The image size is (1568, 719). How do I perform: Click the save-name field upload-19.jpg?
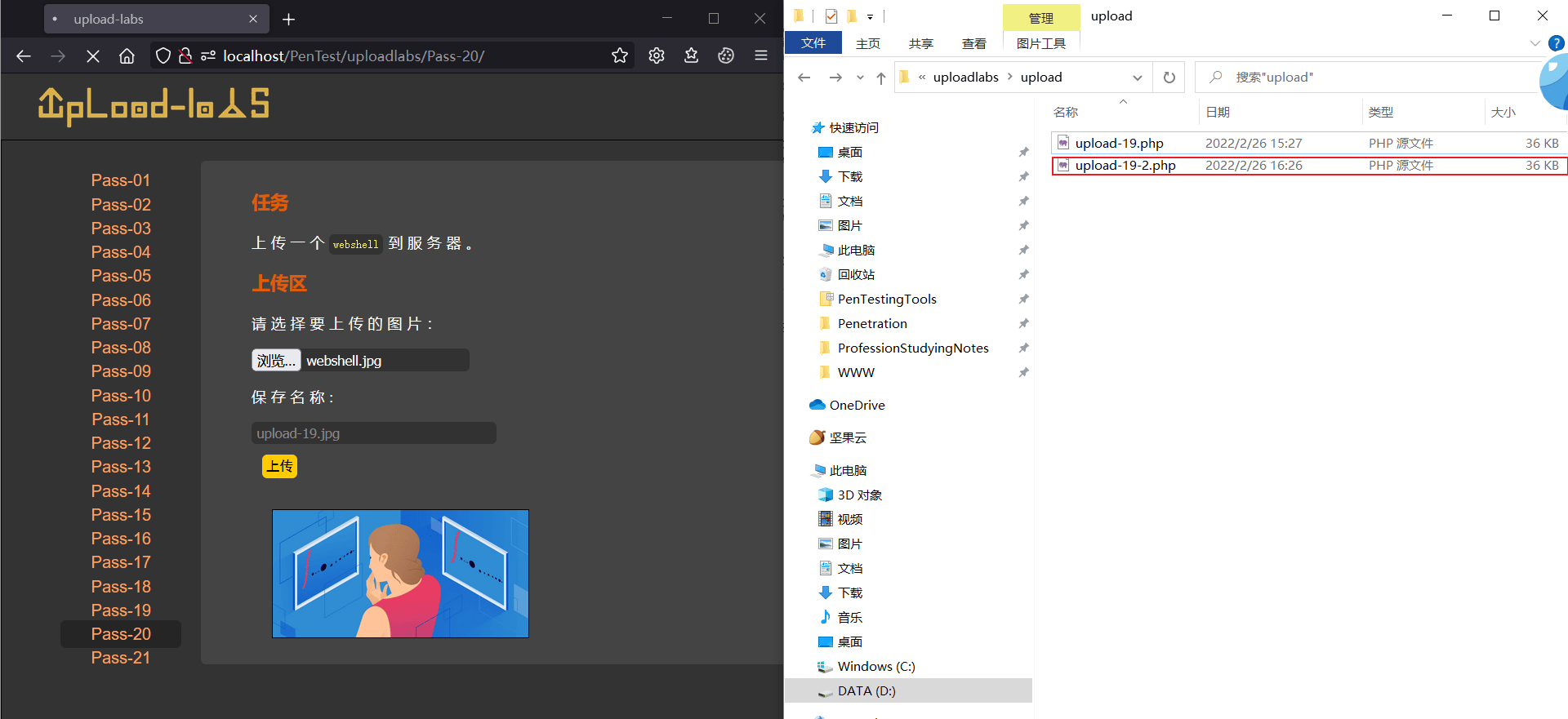point(373,433)
